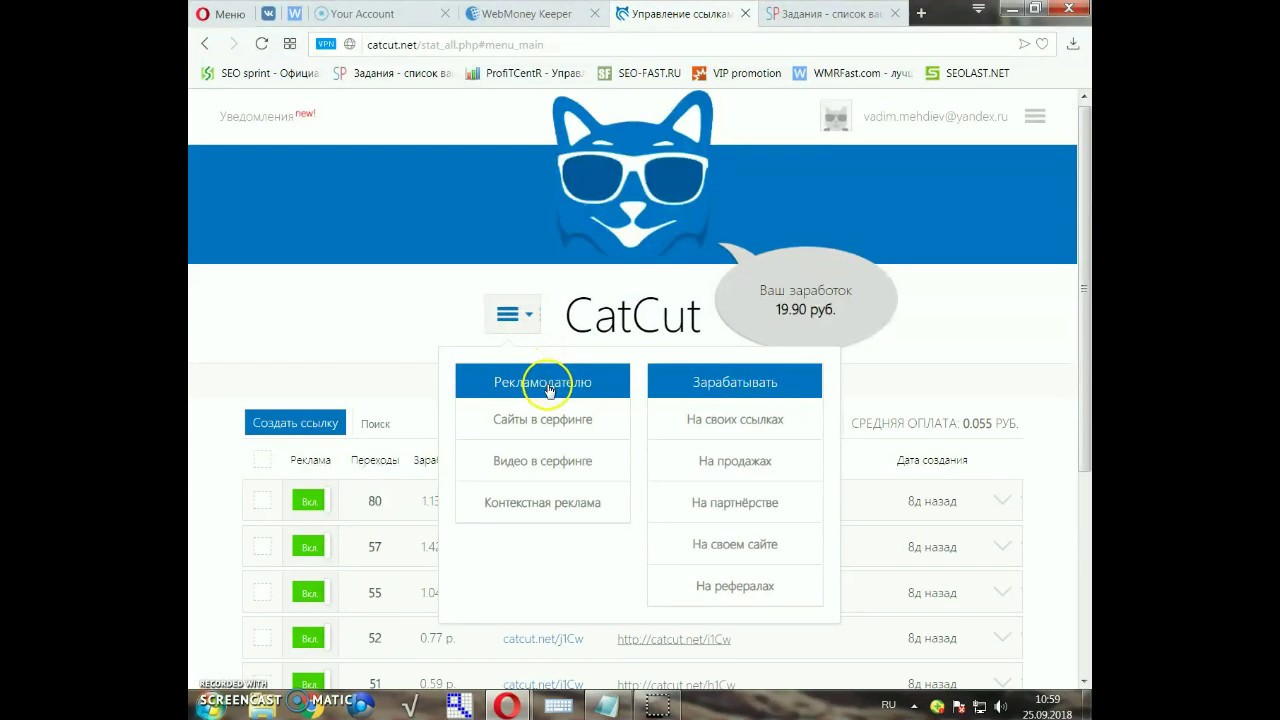Tick the checkbox in the 52 переходы row
Image resolution: width=1280 pixels, height=720 pixels.
pos(262,637)
